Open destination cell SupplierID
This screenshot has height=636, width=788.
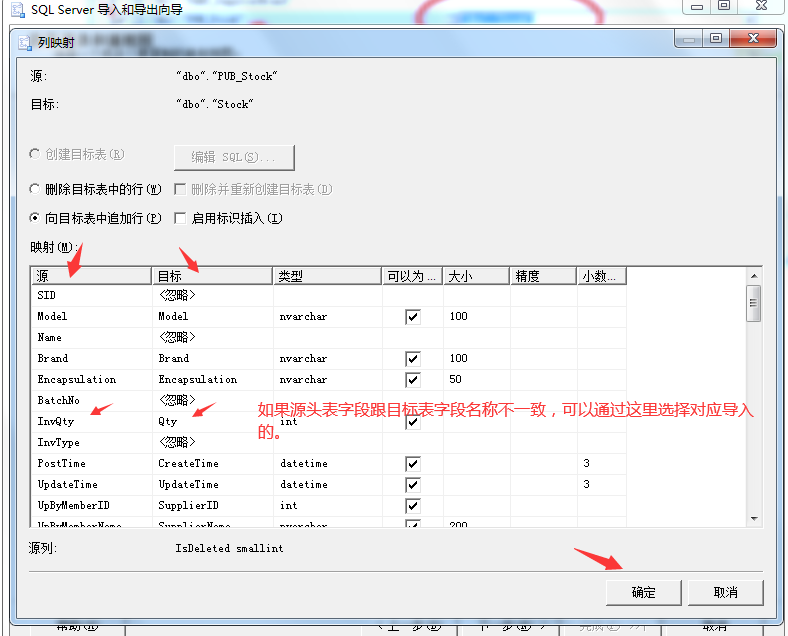tap(212, 506)
